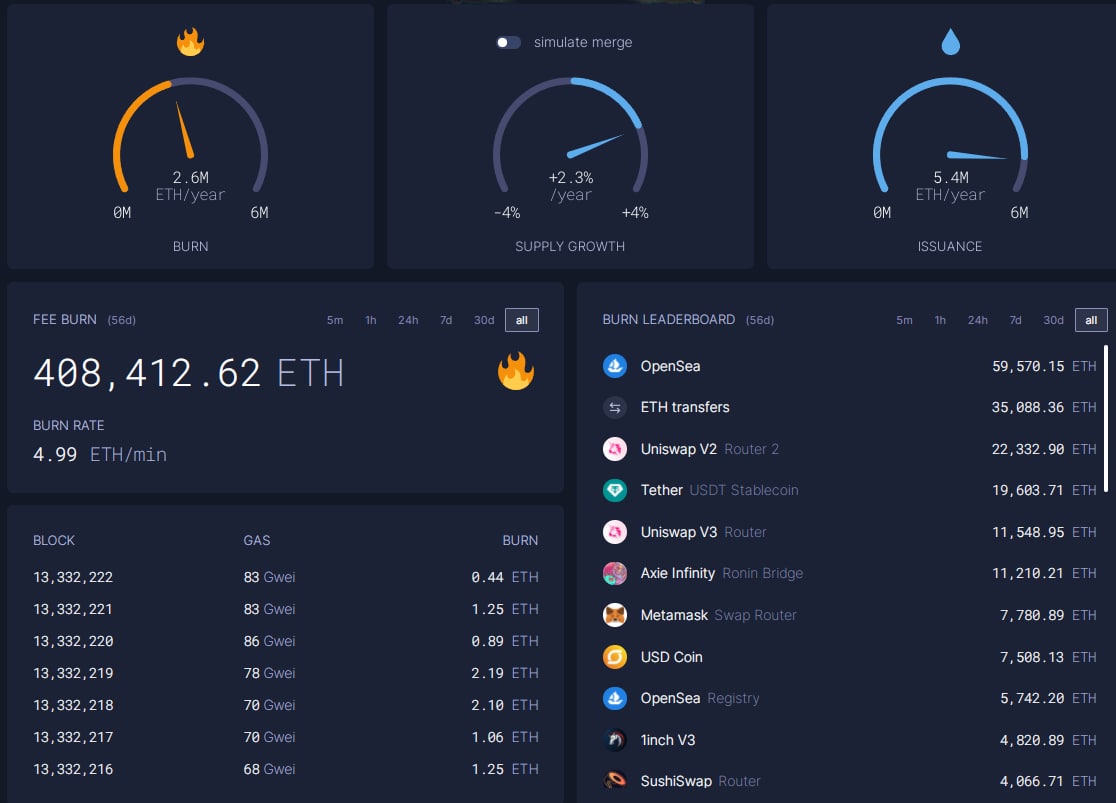Select 5m timeframe in Fee Burn panel
This screenshot has width=1116, height=803.
(x=335, y=320)
